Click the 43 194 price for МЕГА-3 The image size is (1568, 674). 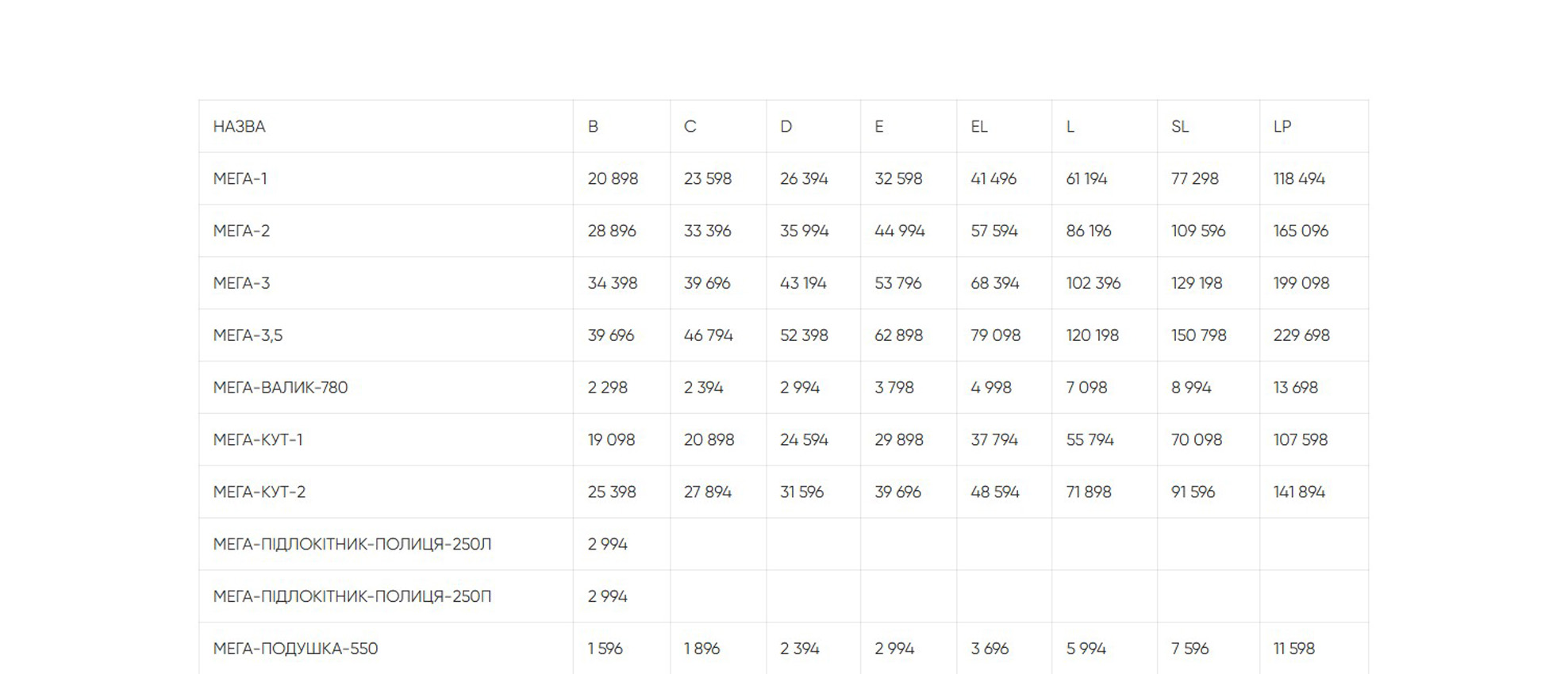pyautogui.click(x=803, y=284)
